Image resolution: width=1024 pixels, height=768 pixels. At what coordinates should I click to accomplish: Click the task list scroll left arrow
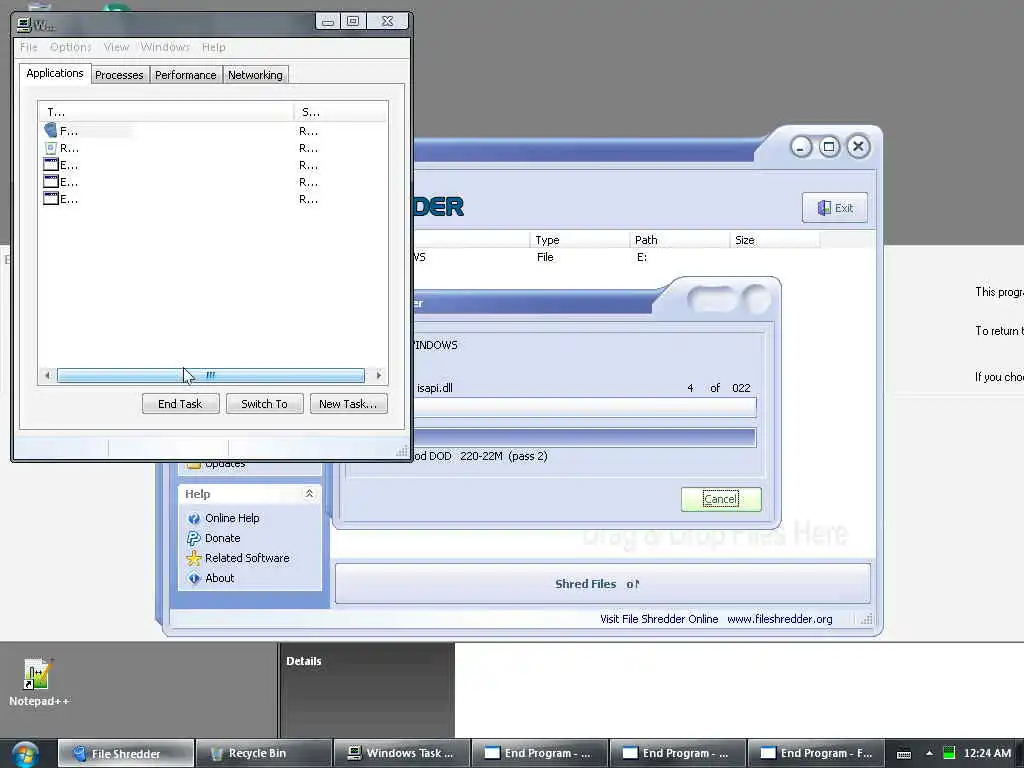(47, 376)
